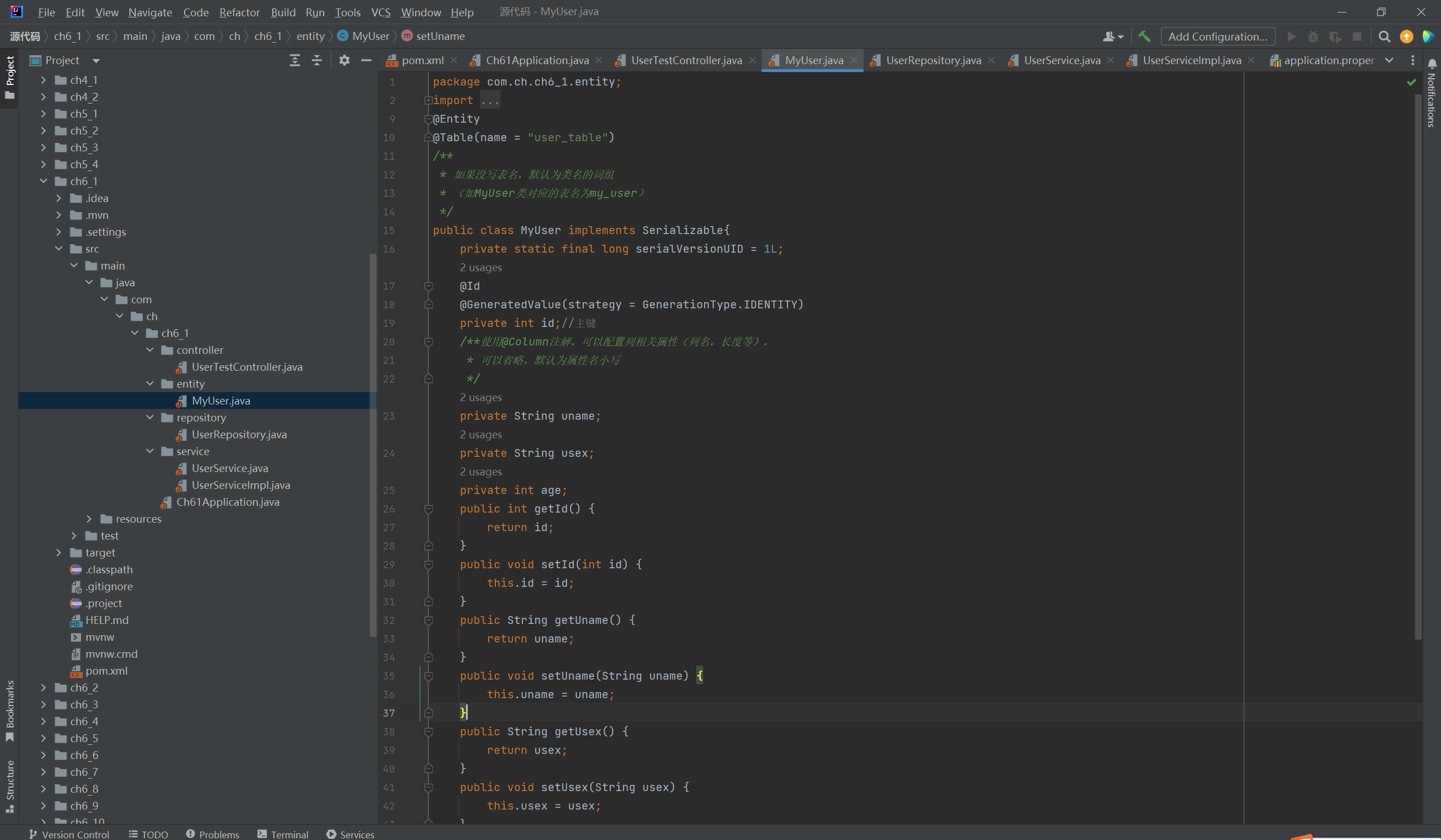Expand all project tree nodes
Viewport: 1441px width, 840px height.
point(294,60)
